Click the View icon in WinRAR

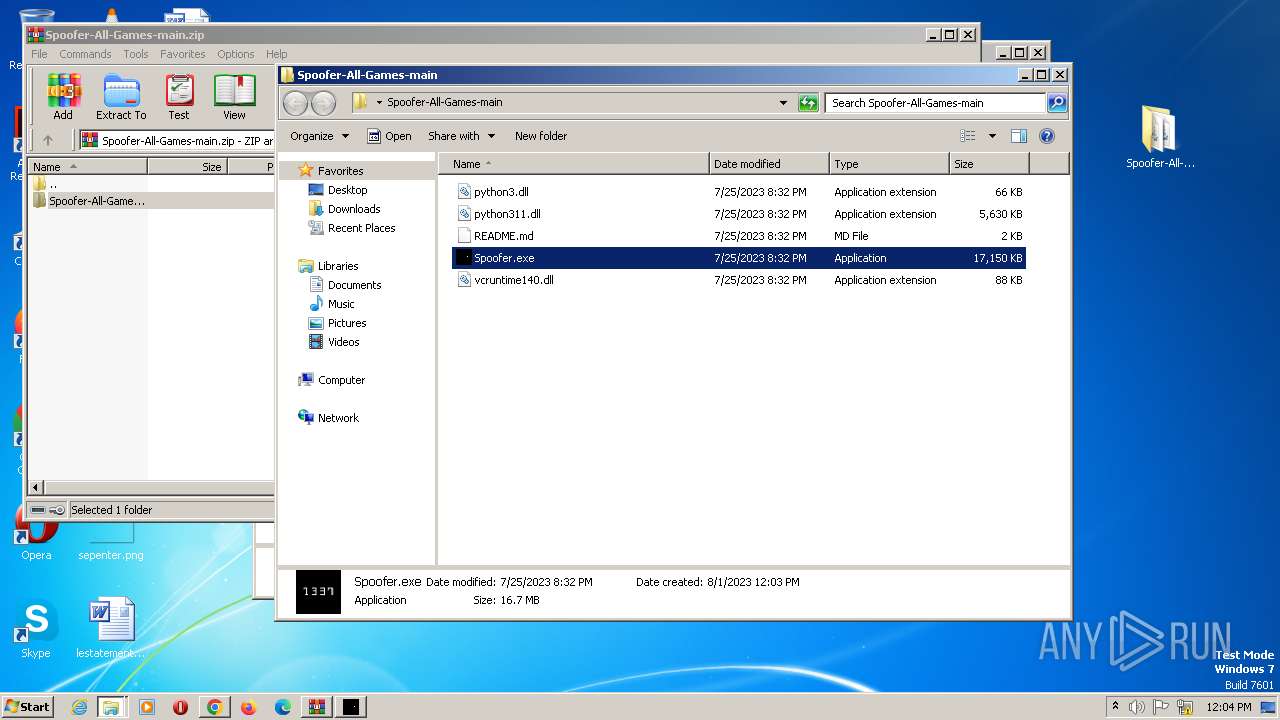tap(234, 97)
